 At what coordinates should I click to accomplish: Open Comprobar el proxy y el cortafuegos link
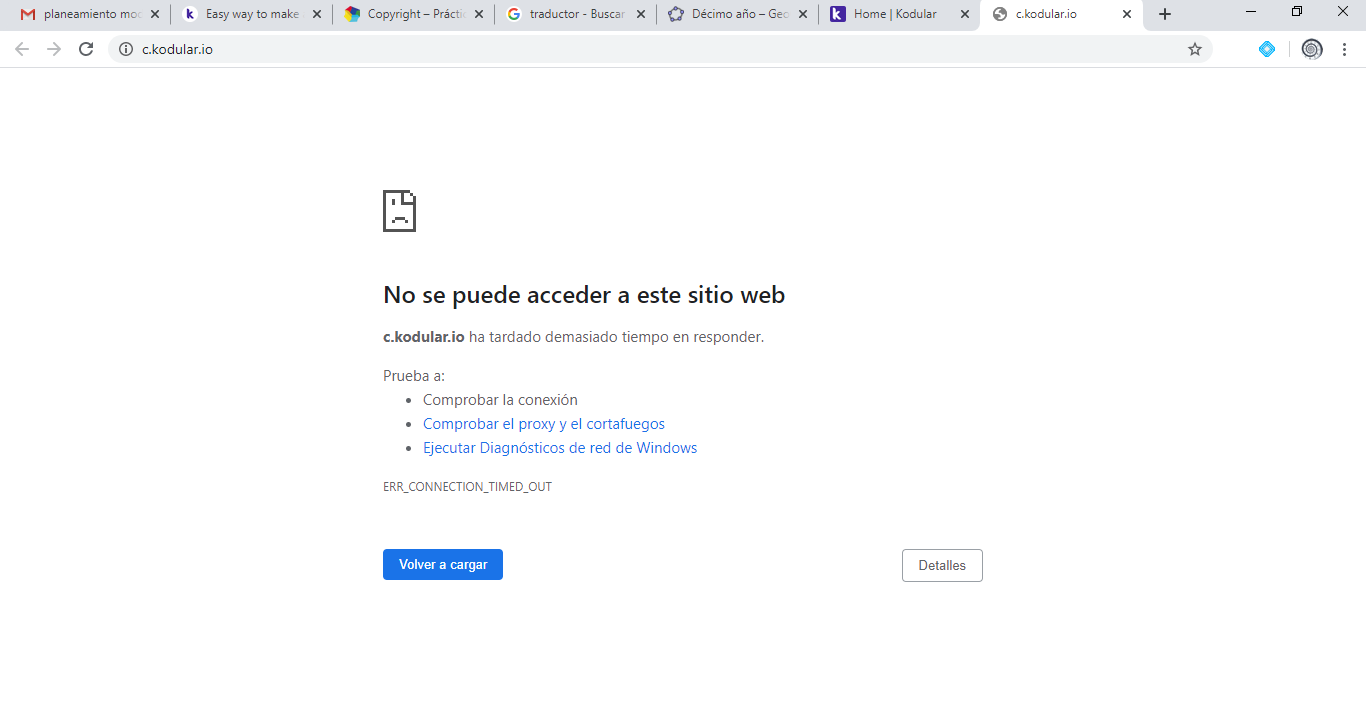coord(544,423)
